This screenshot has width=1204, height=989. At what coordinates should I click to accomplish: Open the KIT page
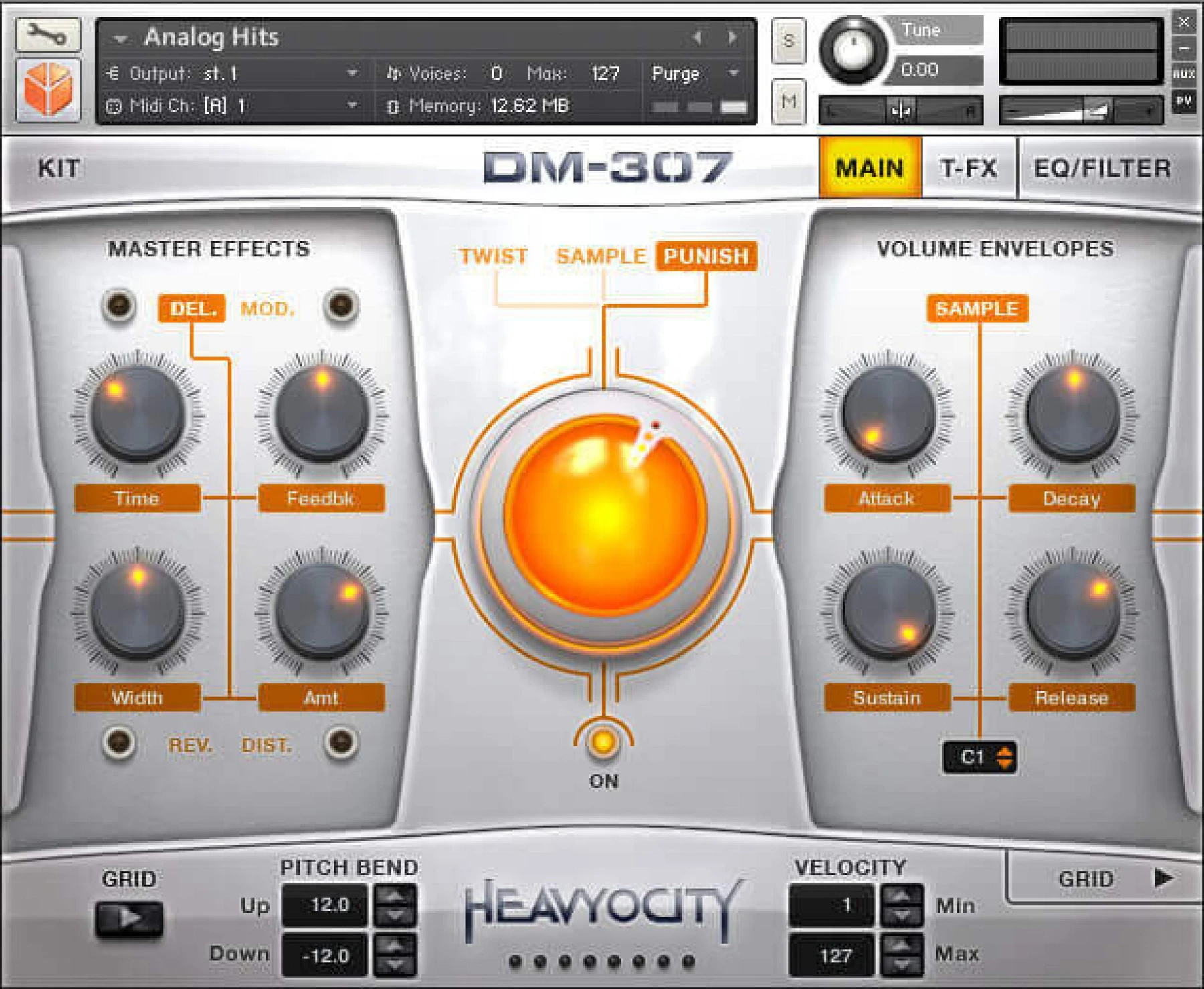click(x=59, y=168)
